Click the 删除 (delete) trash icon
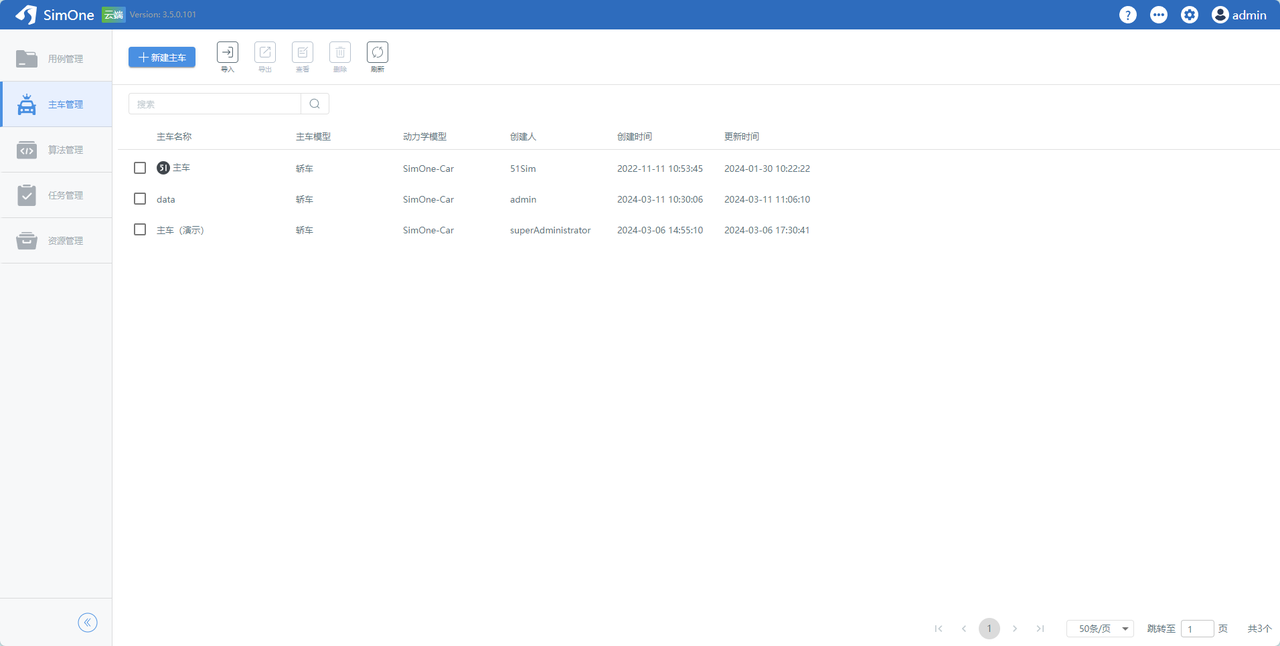Viewport: 1280px width, 646px height. [340, 53]
